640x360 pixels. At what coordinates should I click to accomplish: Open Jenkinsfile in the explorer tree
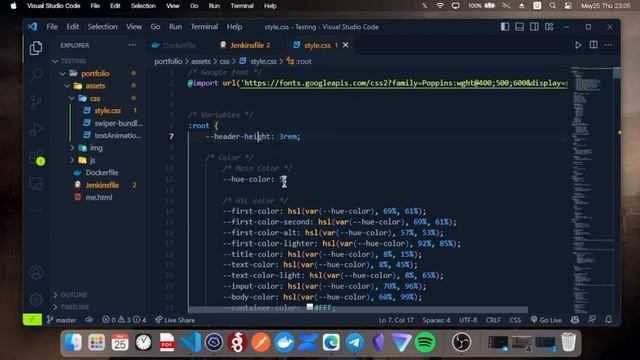tap(97, 185)
